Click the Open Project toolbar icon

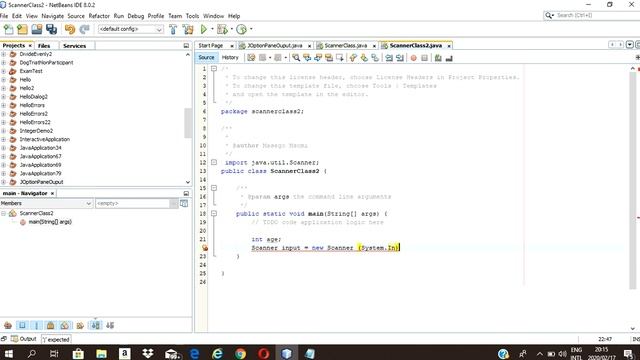(37, 29)
